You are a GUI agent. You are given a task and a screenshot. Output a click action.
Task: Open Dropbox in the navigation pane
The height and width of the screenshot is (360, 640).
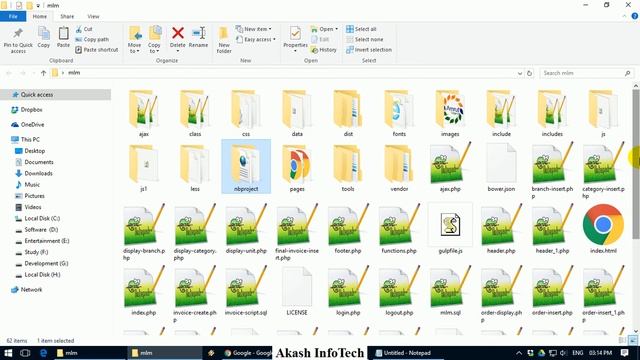point(27,110)
